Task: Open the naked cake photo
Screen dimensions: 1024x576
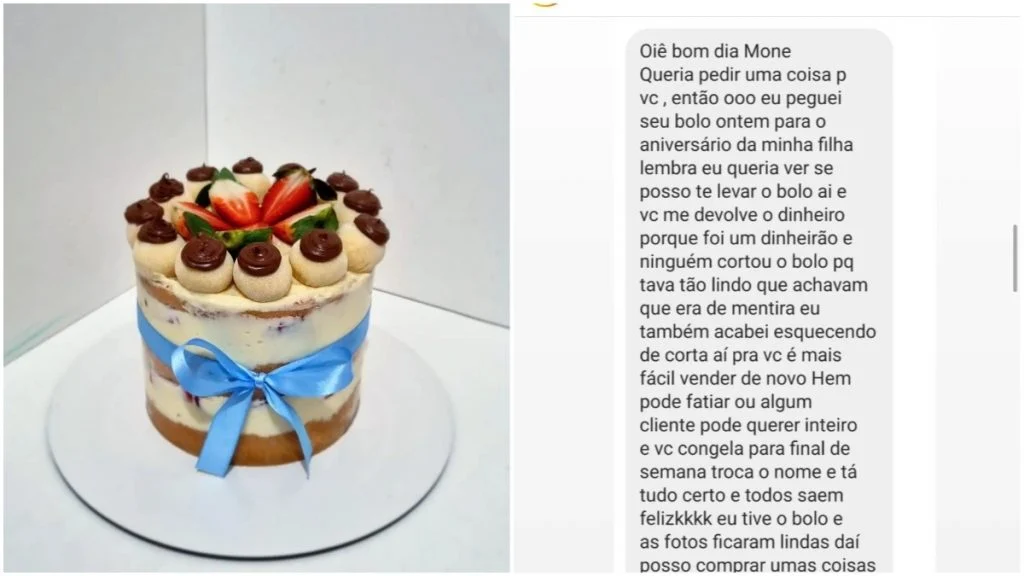Action: click(x=257, y=288)
